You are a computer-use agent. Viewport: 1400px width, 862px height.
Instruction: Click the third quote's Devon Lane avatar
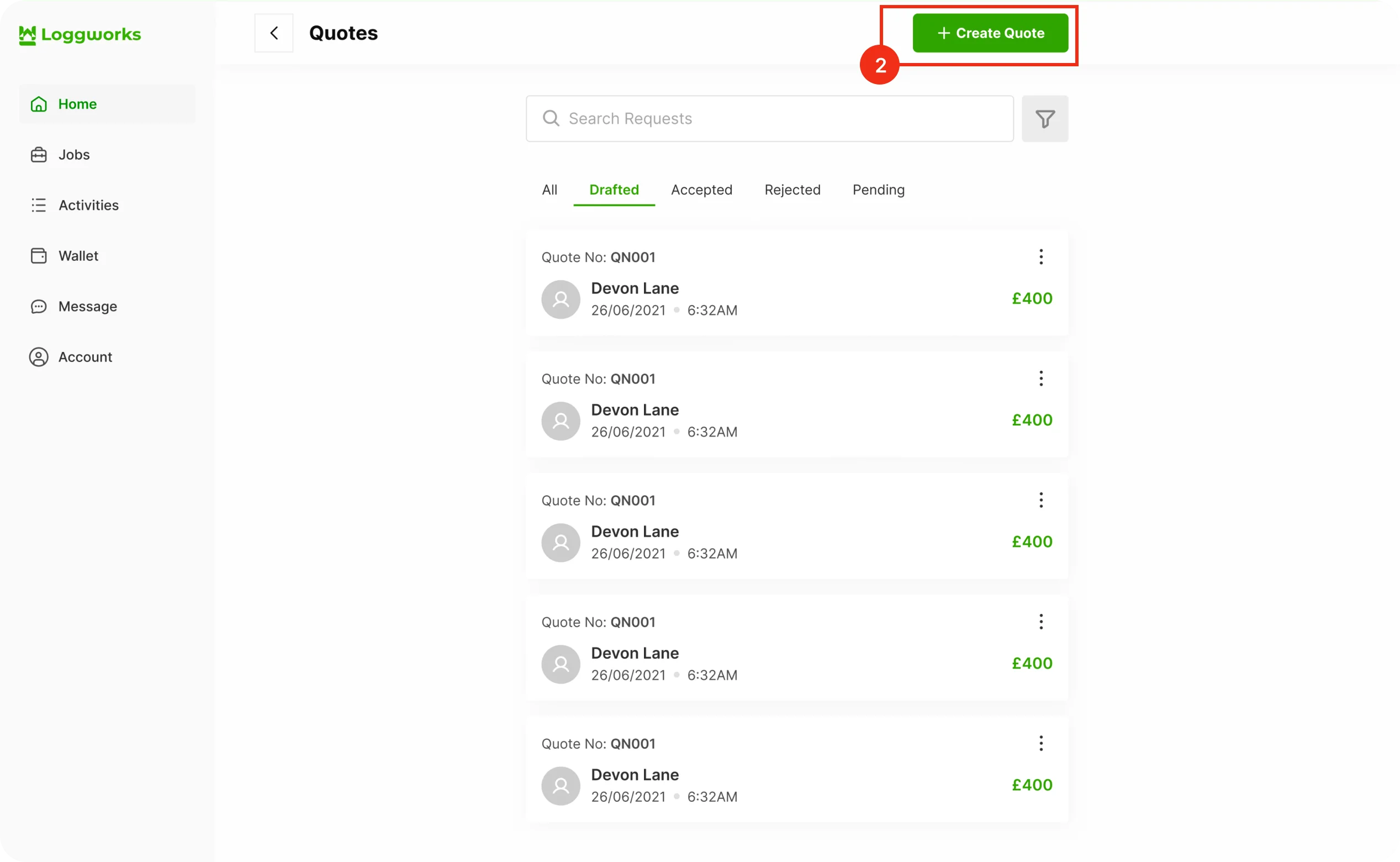pos(561,543)
